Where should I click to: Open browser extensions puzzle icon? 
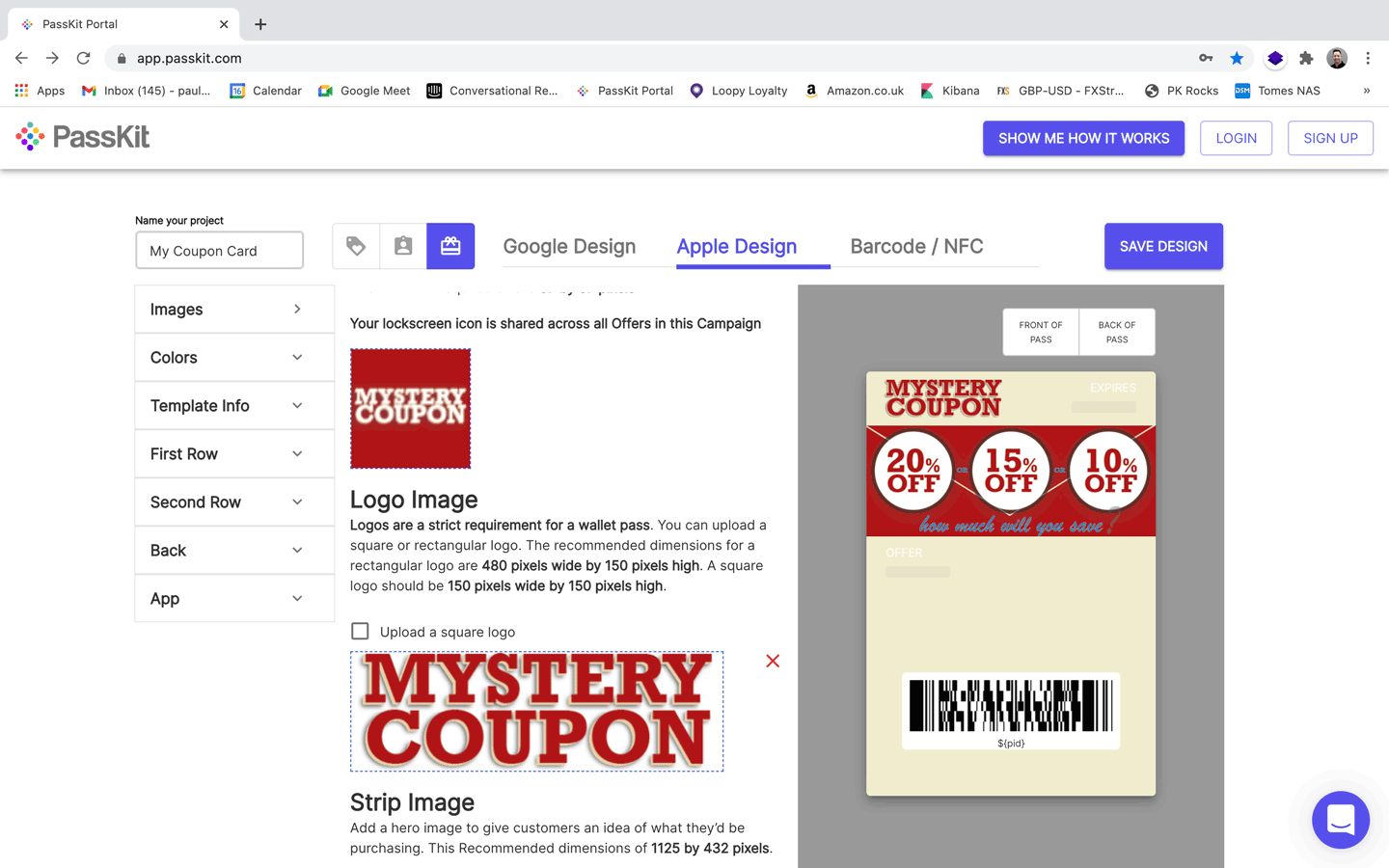[x=1306, y=58]
